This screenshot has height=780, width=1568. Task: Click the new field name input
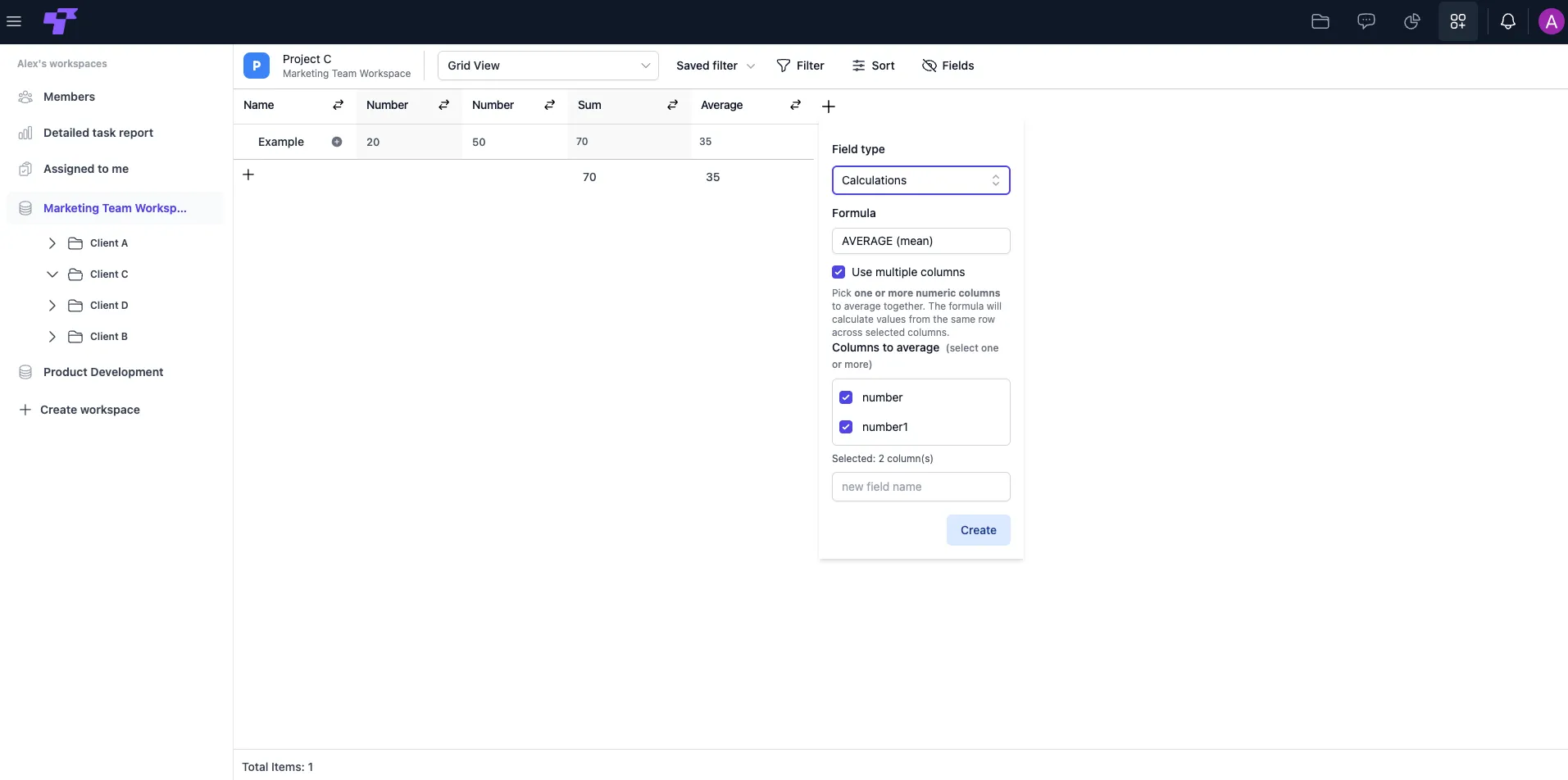click(x=921, y=487)
